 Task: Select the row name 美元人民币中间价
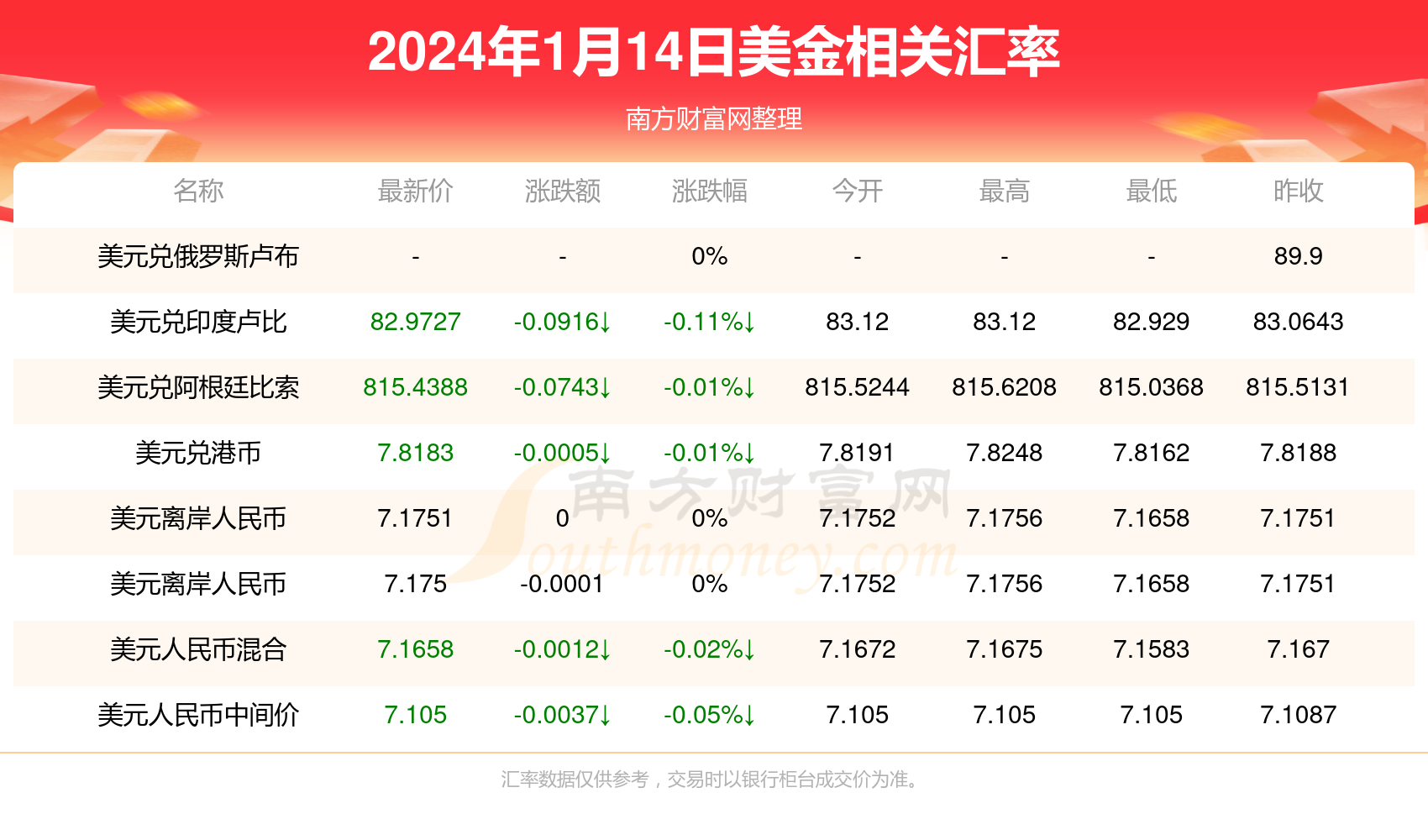[198, 715]
